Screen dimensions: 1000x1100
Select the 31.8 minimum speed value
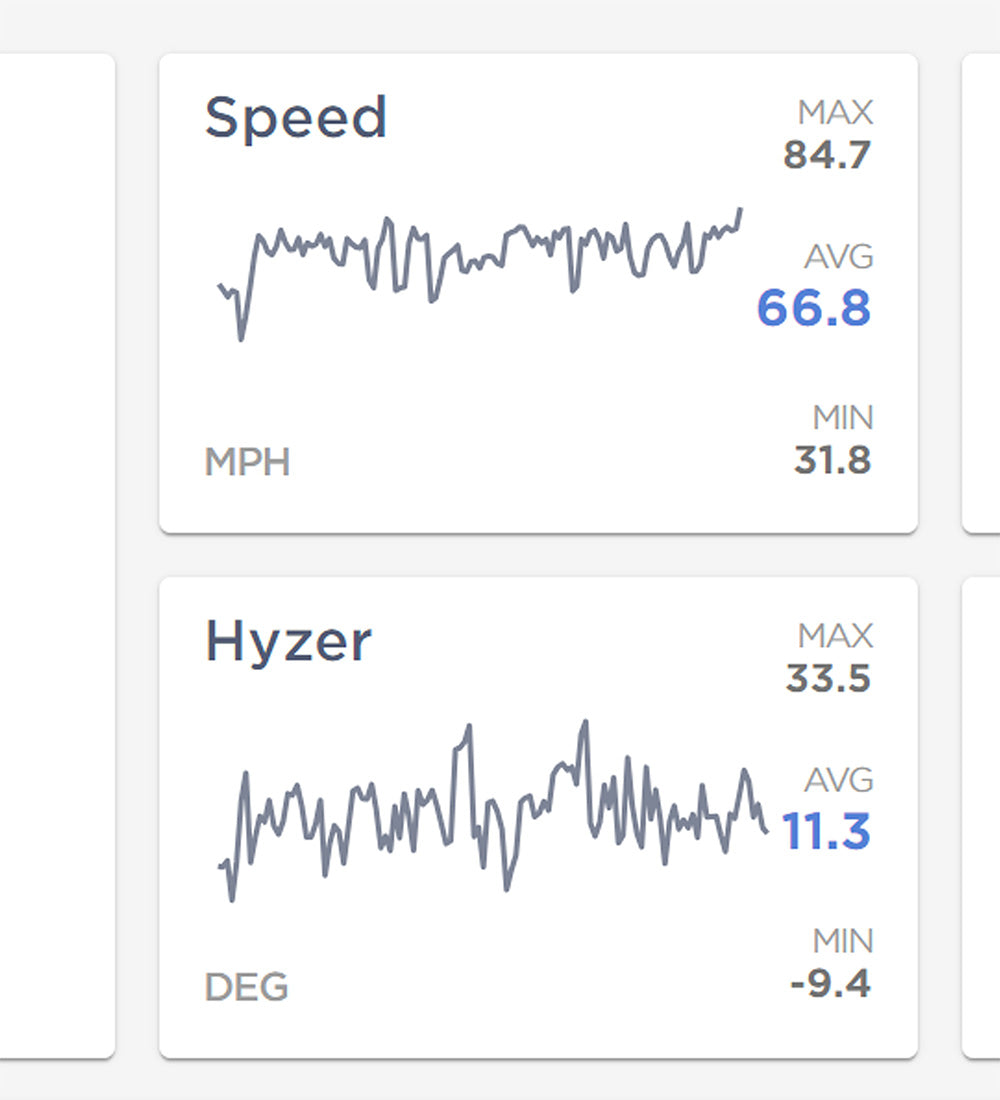pyautogui.click(x=832, y=461)
